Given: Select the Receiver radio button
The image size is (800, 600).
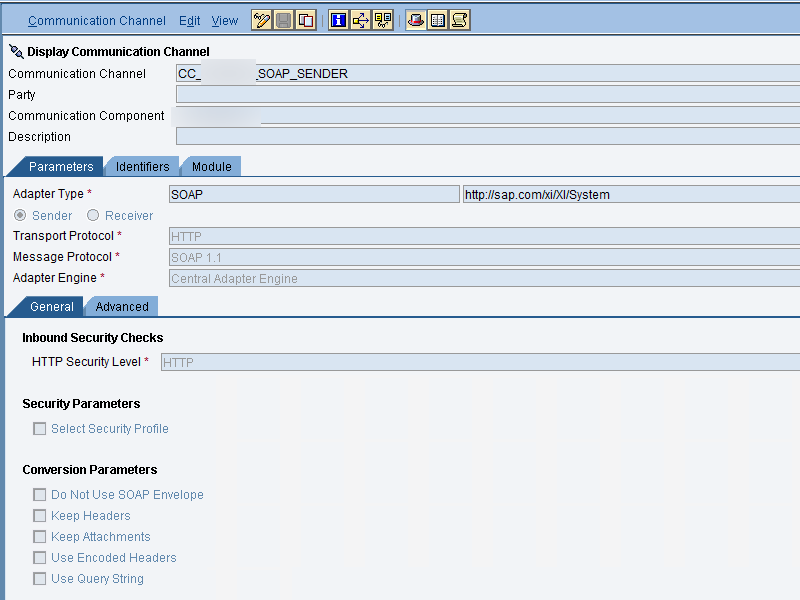Looking at the screenshot, I should tap(93, 215).
